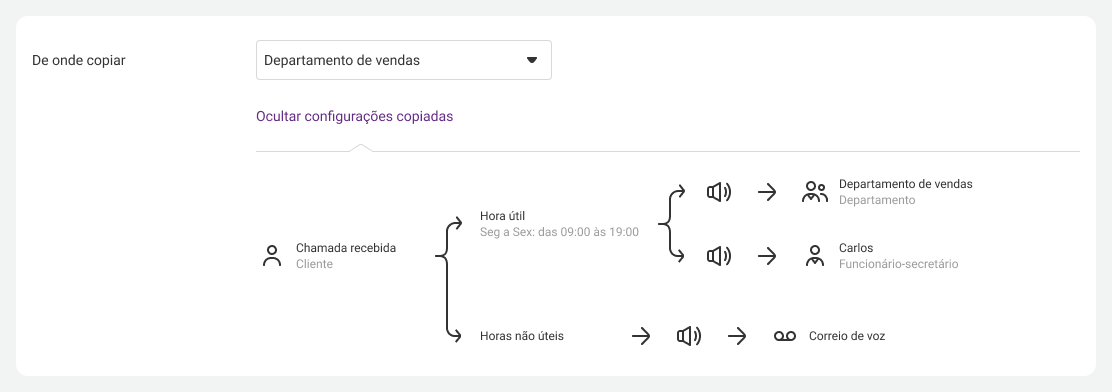Click the voicemail icon beside Correio de voz

click(x=785, y=336)
